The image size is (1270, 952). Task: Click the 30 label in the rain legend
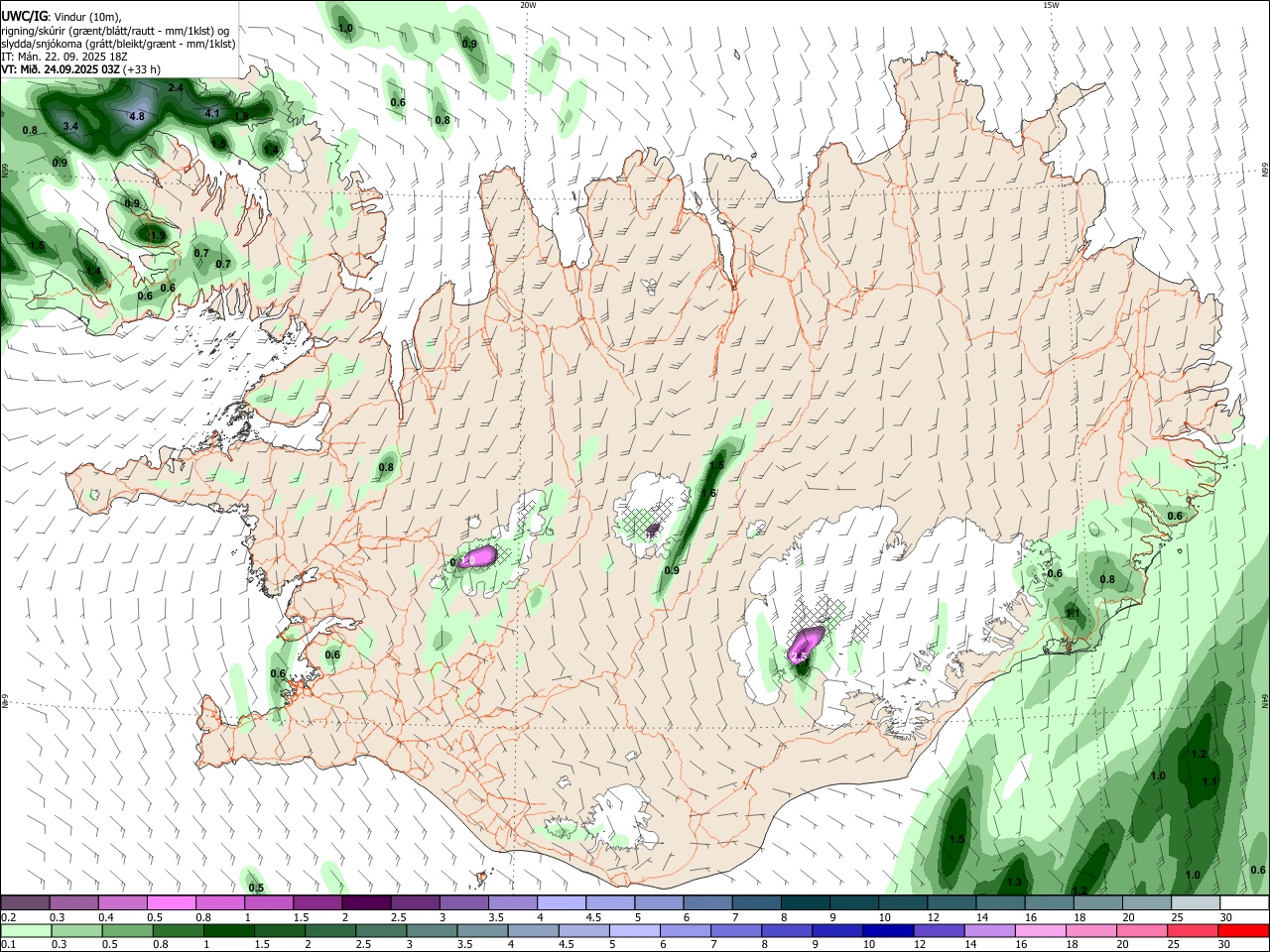click(x=1225, y=944)
